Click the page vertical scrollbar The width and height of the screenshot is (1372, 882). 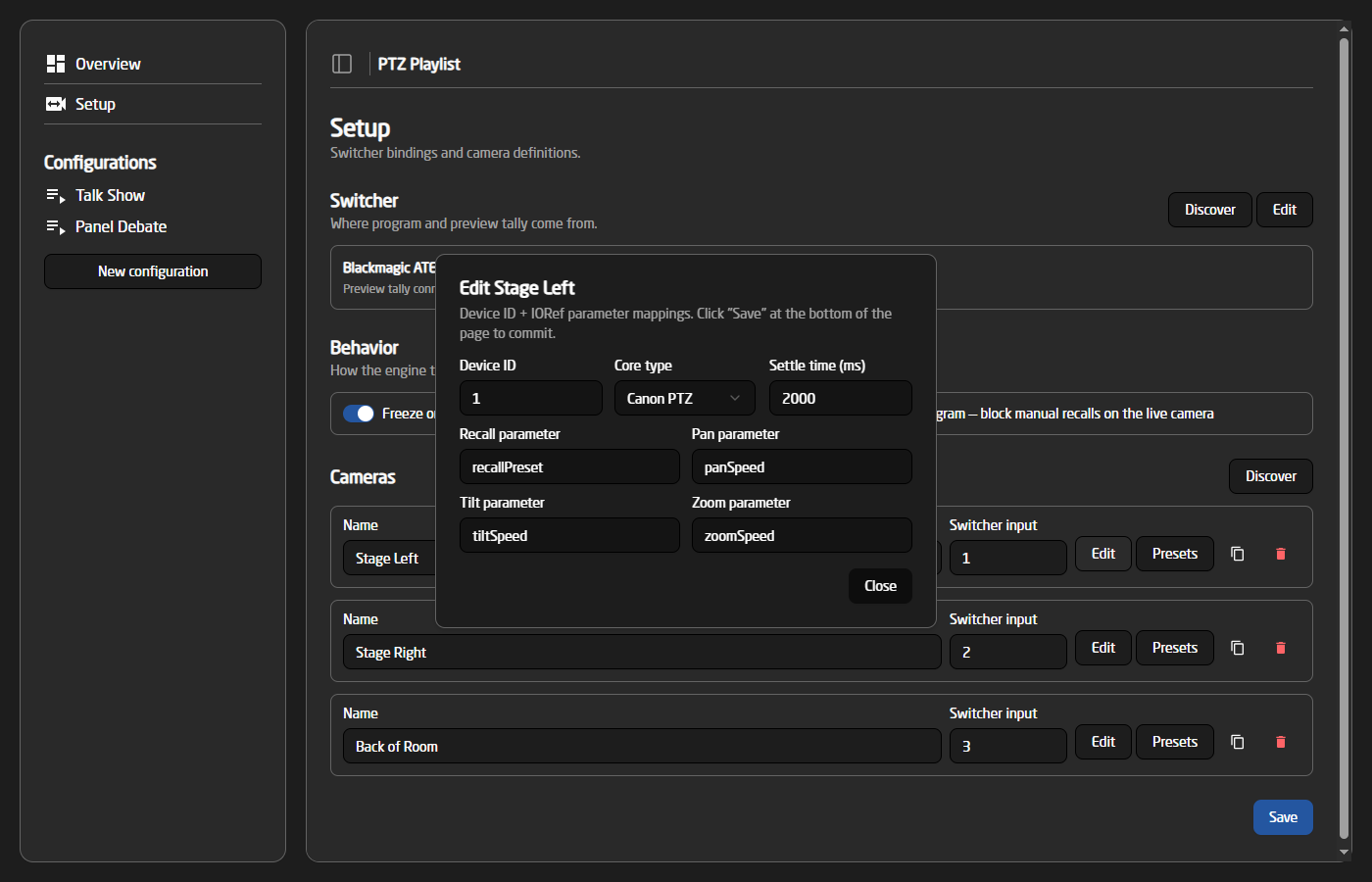[x=1345, y=437]
